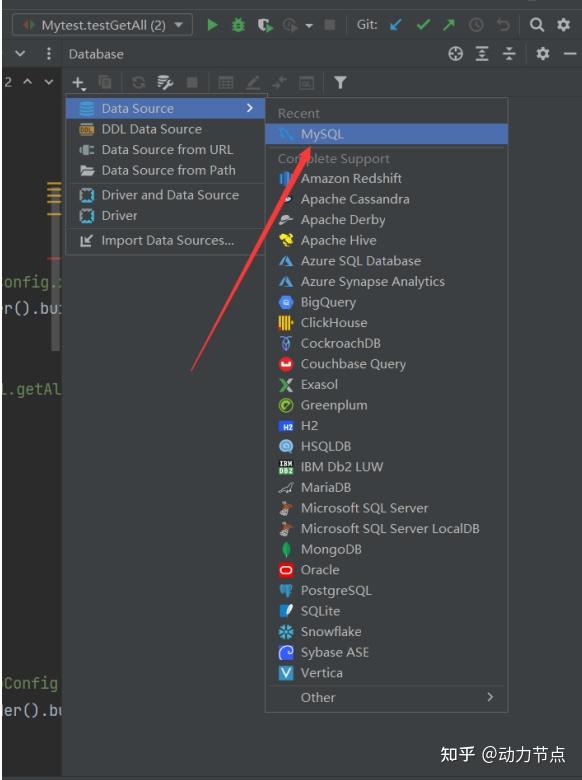Screen dimensions: 582x780
Task: Select Exasol data source
Action: 387,385
